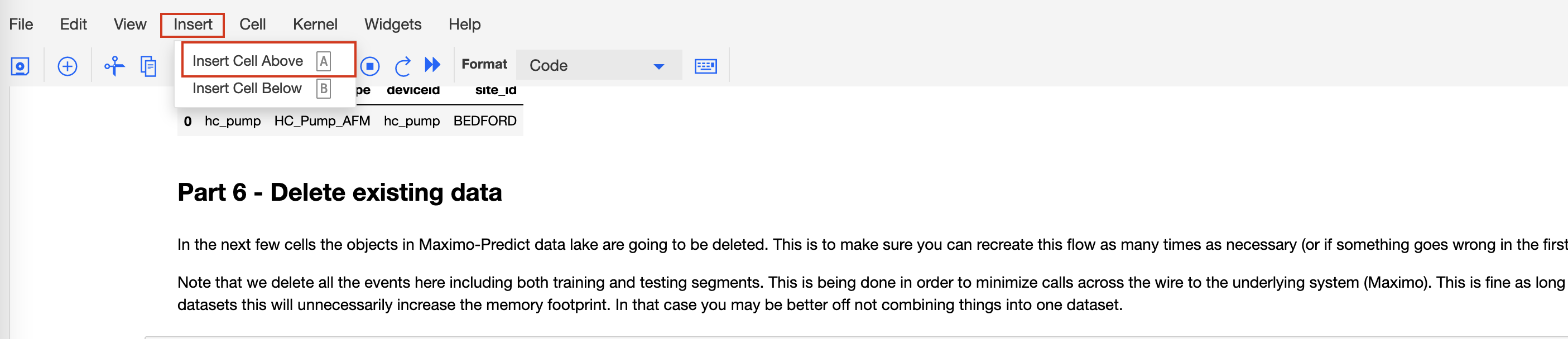This screenshot has height=339, width=1568.
Task: Click the save notebook icon
Action: click(21, 66)
